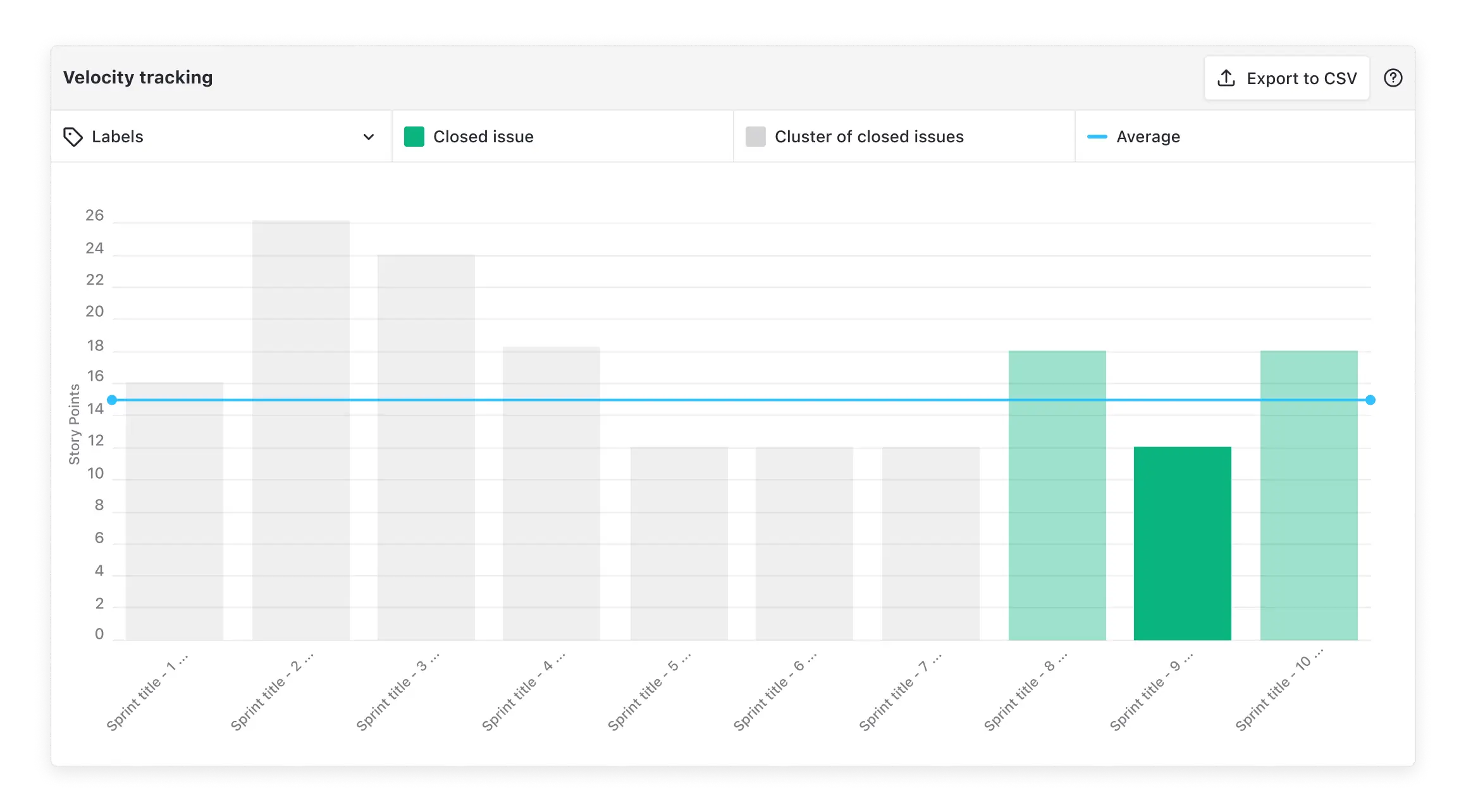Click the Sprint title - 8 axis label

coord(1026,692)
